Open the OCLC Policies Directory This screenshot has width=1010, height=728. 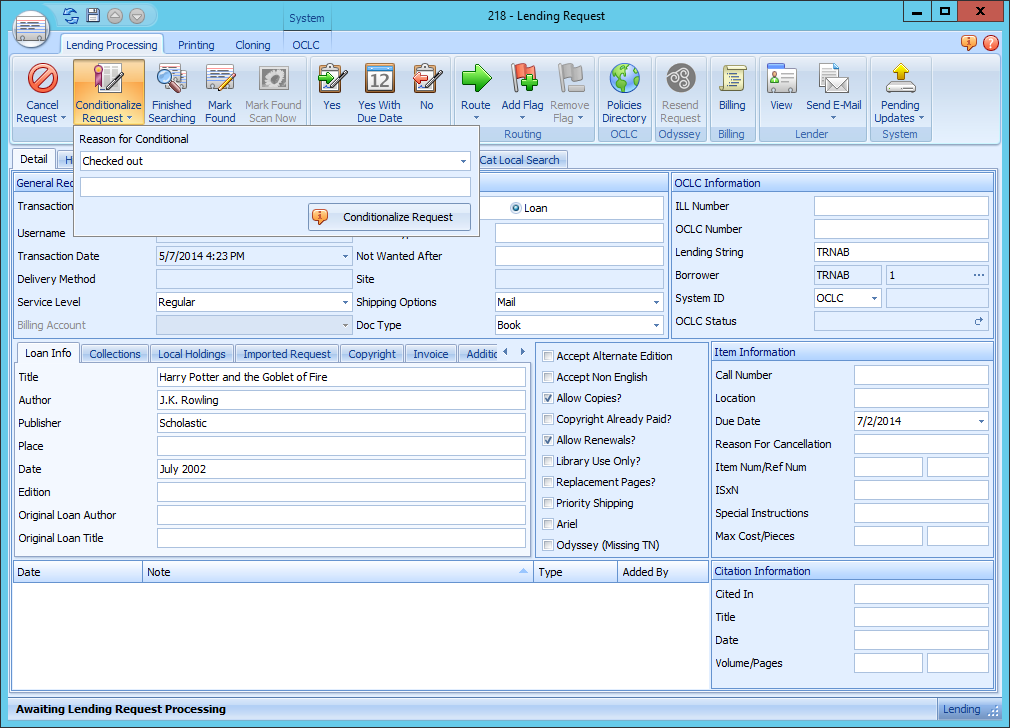(x=624, y=92)
